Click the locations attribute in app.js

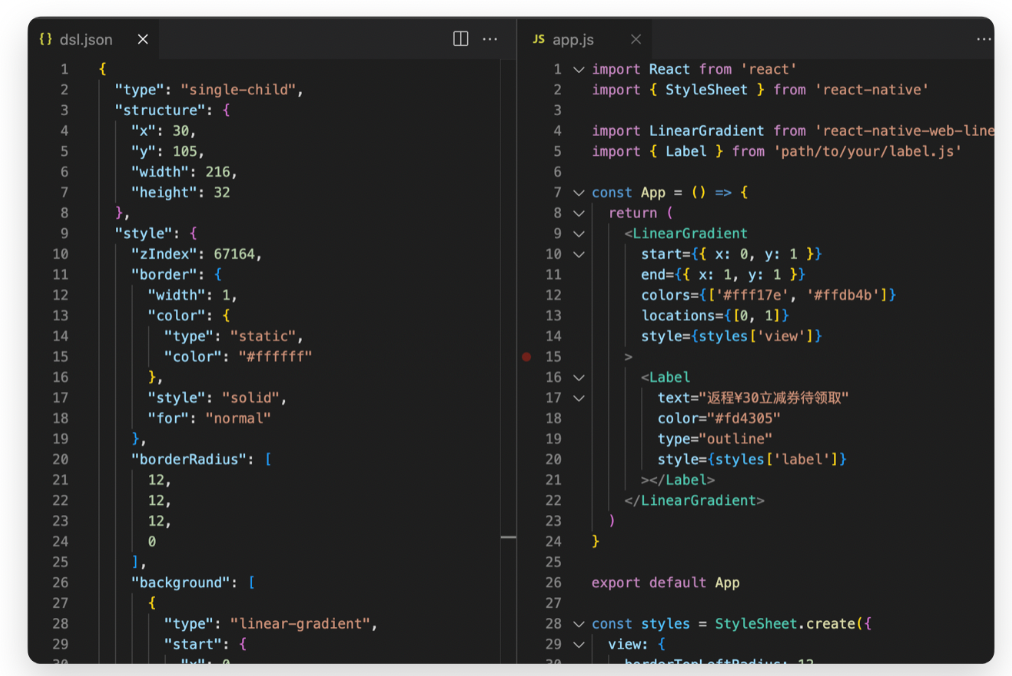point(714,316)
